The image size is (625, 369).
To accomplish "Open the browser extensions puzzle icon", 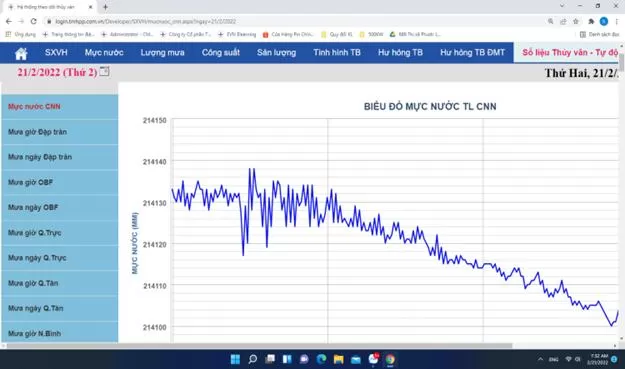I will coord(591,22).
